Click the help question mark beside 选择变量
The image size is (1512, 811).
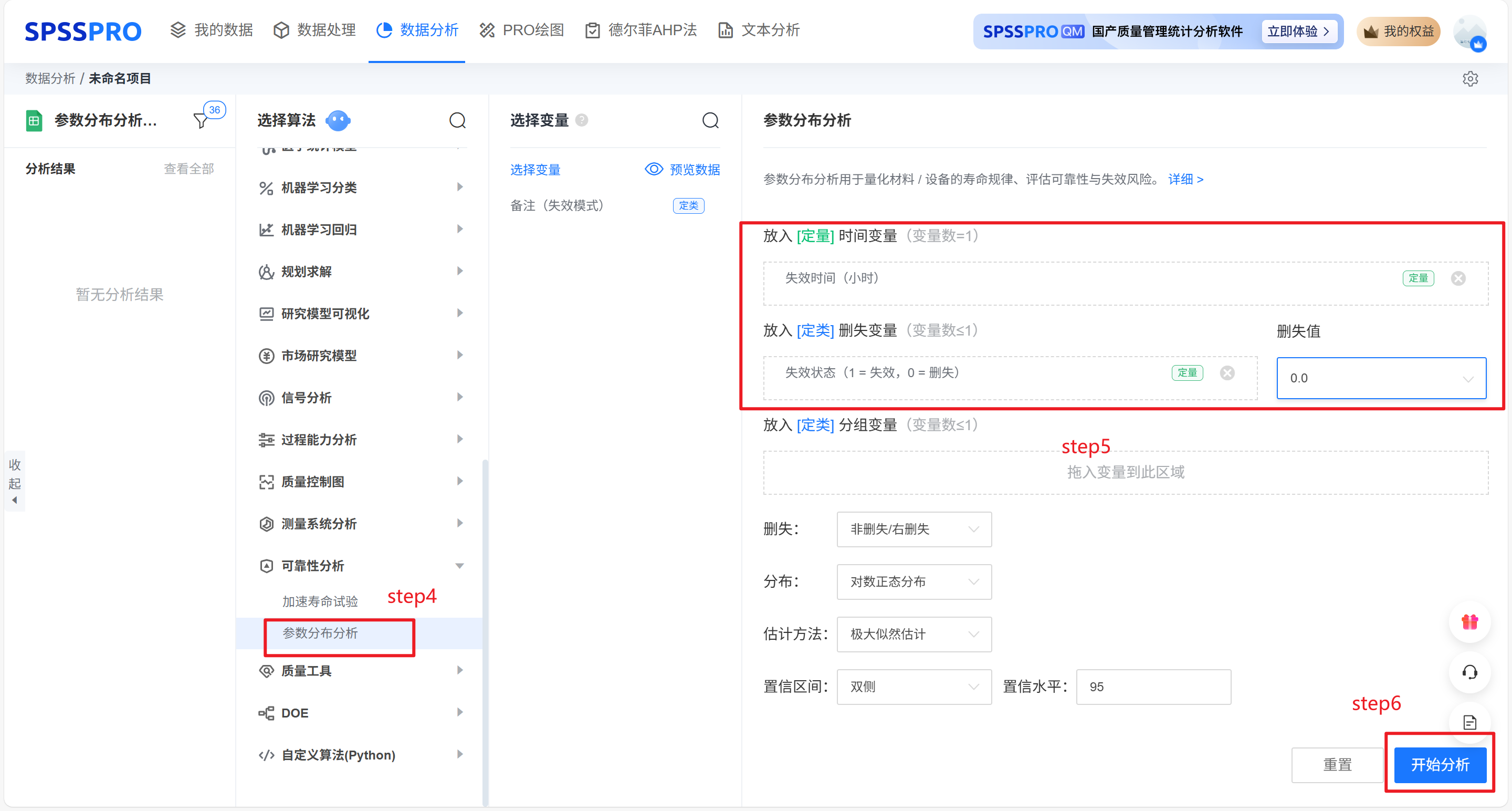coord(582,120)
